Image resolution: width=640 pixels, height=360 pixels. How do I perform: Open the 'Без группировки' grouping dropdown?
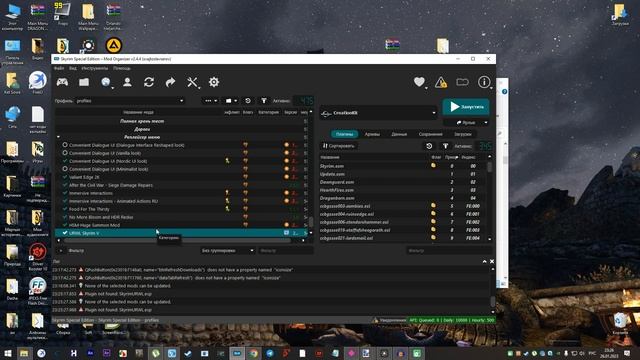click(228, 251)
